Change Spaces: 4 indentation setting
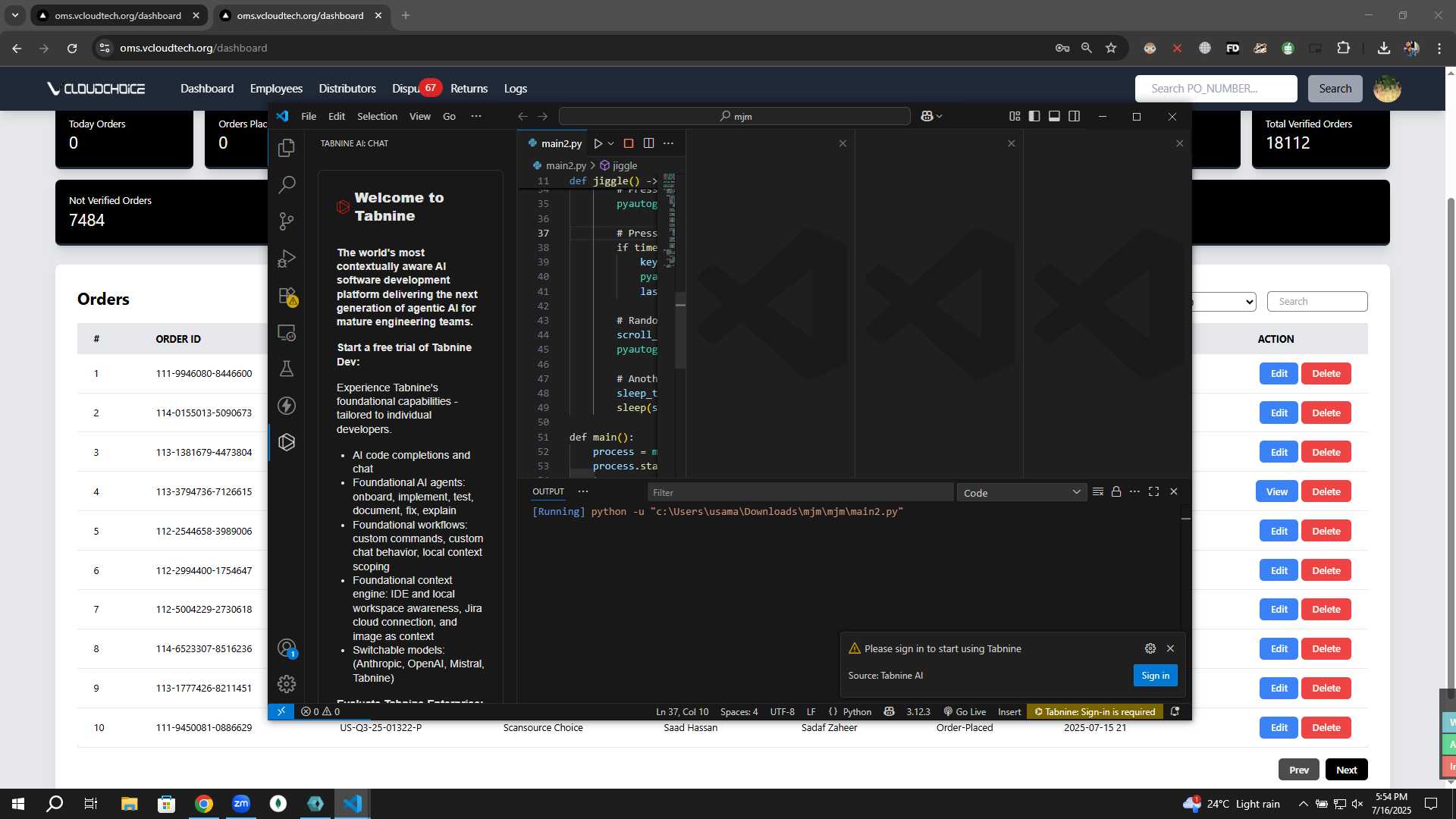The width and height of the screenshot is (1456, 819). [739, 711]
